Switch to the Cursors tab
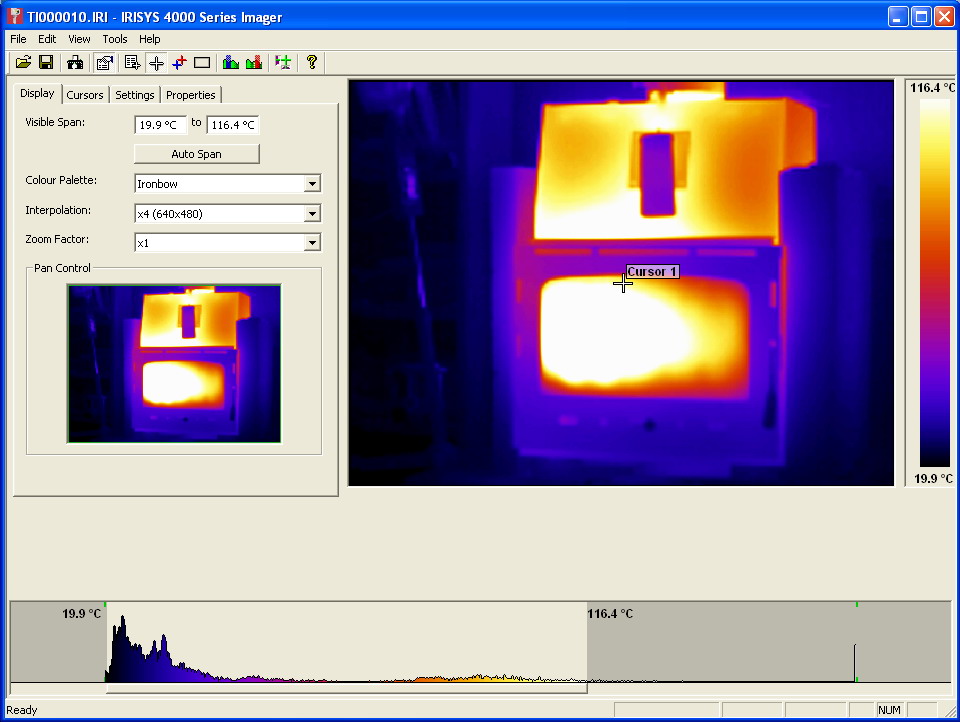Image resolution: width=960 pixels, height=722 pixels. [85, 95]
